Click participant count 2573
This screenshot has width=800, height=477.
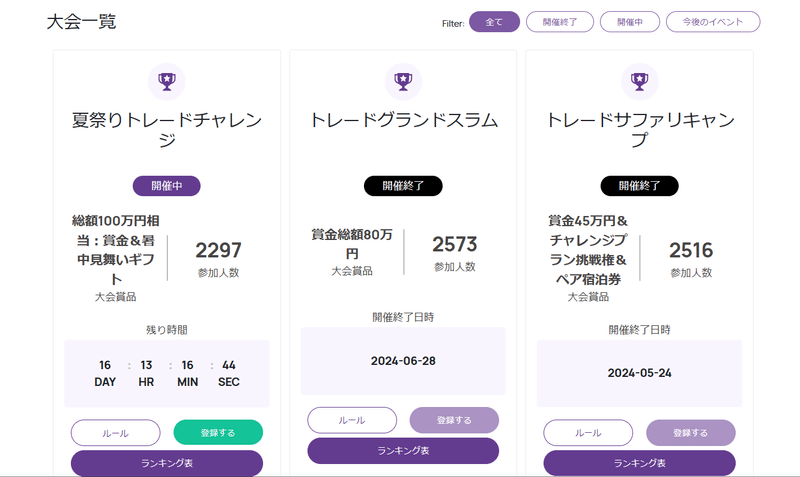point(455,244)
